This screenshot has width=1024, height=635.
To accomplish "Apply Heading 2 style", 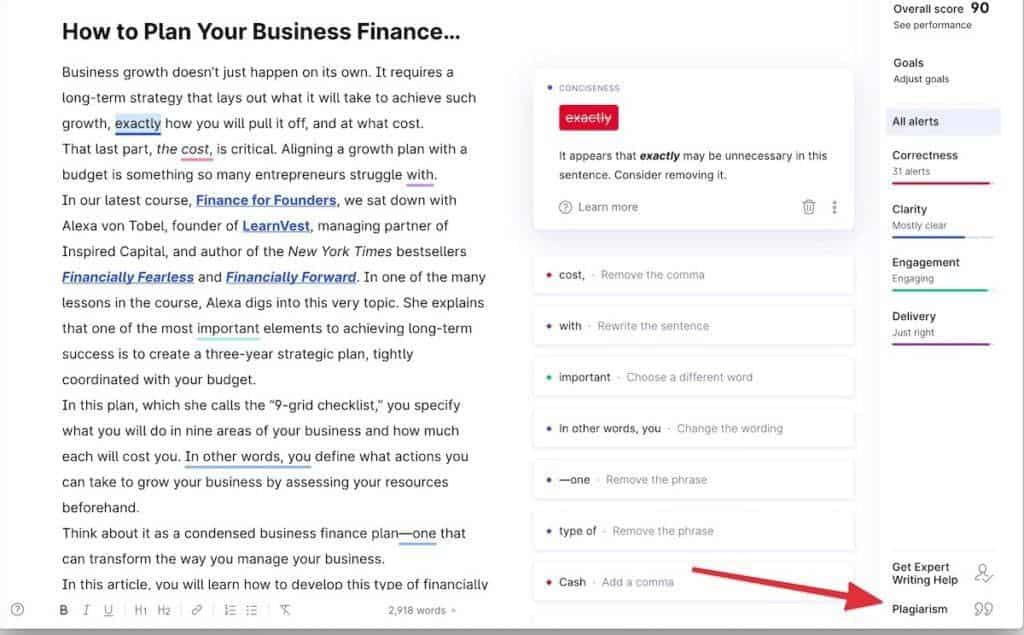I will (x=163, y=608).
